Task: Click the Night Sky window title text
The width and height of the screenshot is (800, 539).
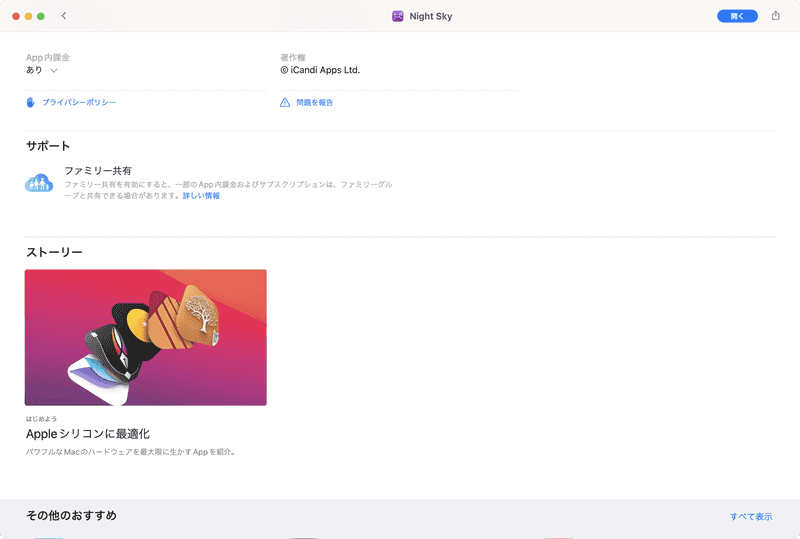Action: coord(431,16)
